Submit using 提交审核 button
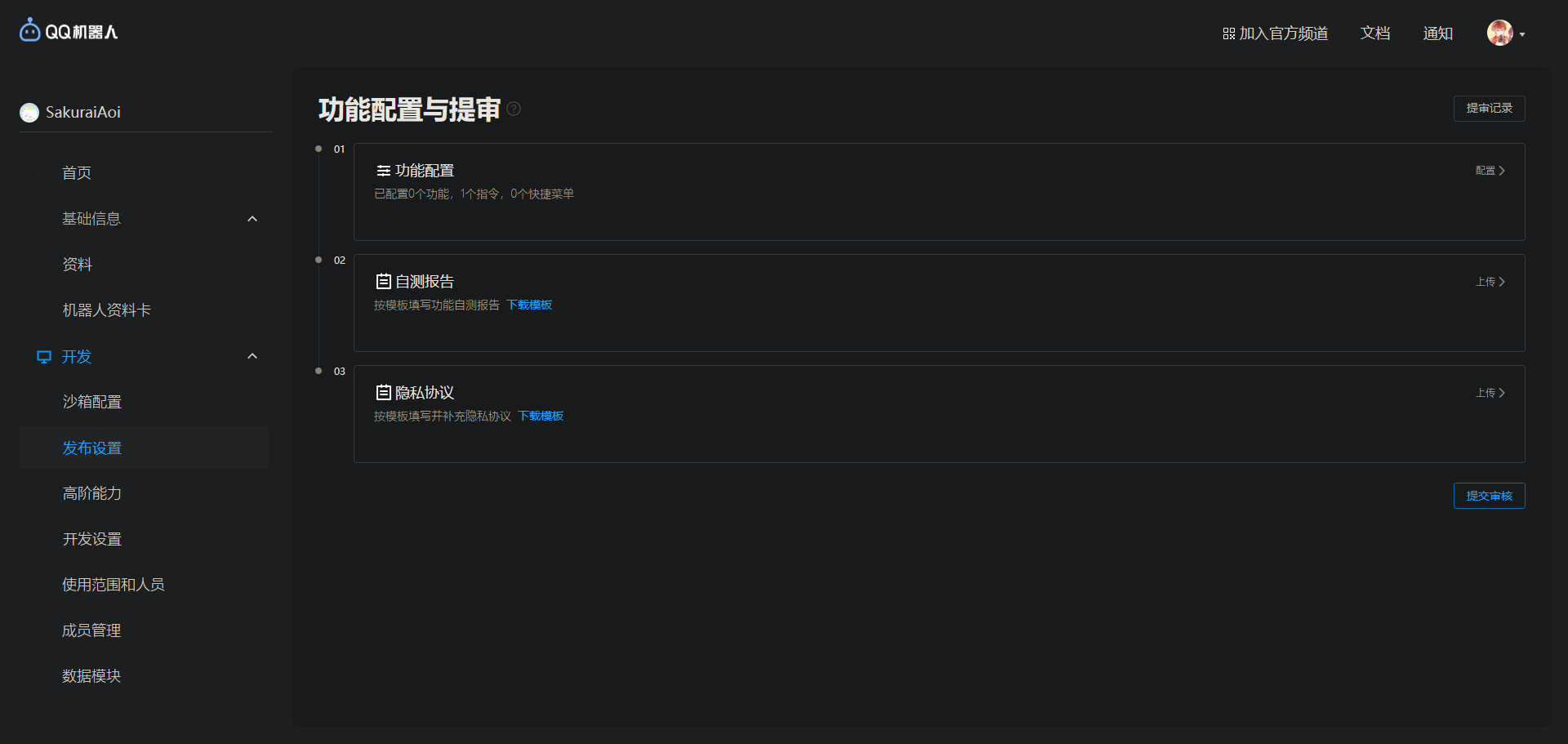Screen dimensions: 1568x744 click(x=1489, y=496)
